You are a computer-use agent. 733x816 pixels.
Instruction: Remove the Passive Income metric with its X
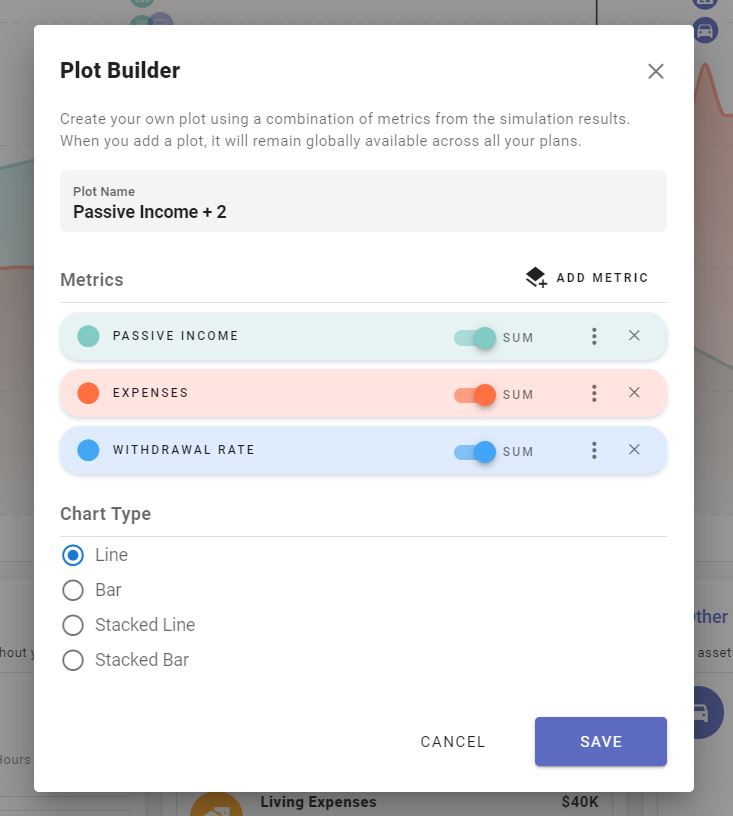coord(634,335)
